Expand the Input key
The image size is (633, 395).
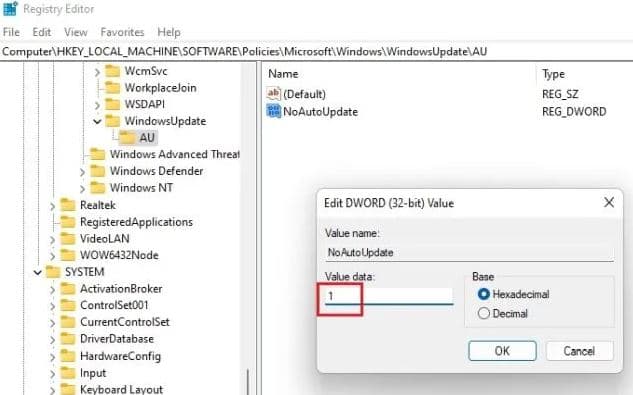(52, 374)
